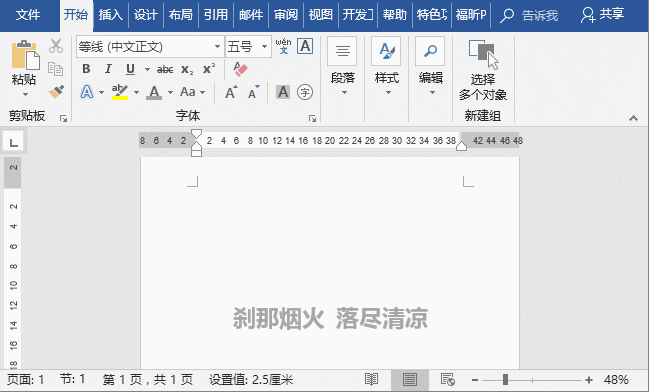Screen dimensions: 649x392
Task: Expand highlight color dropdown arrow
Action: click(136, 92)
